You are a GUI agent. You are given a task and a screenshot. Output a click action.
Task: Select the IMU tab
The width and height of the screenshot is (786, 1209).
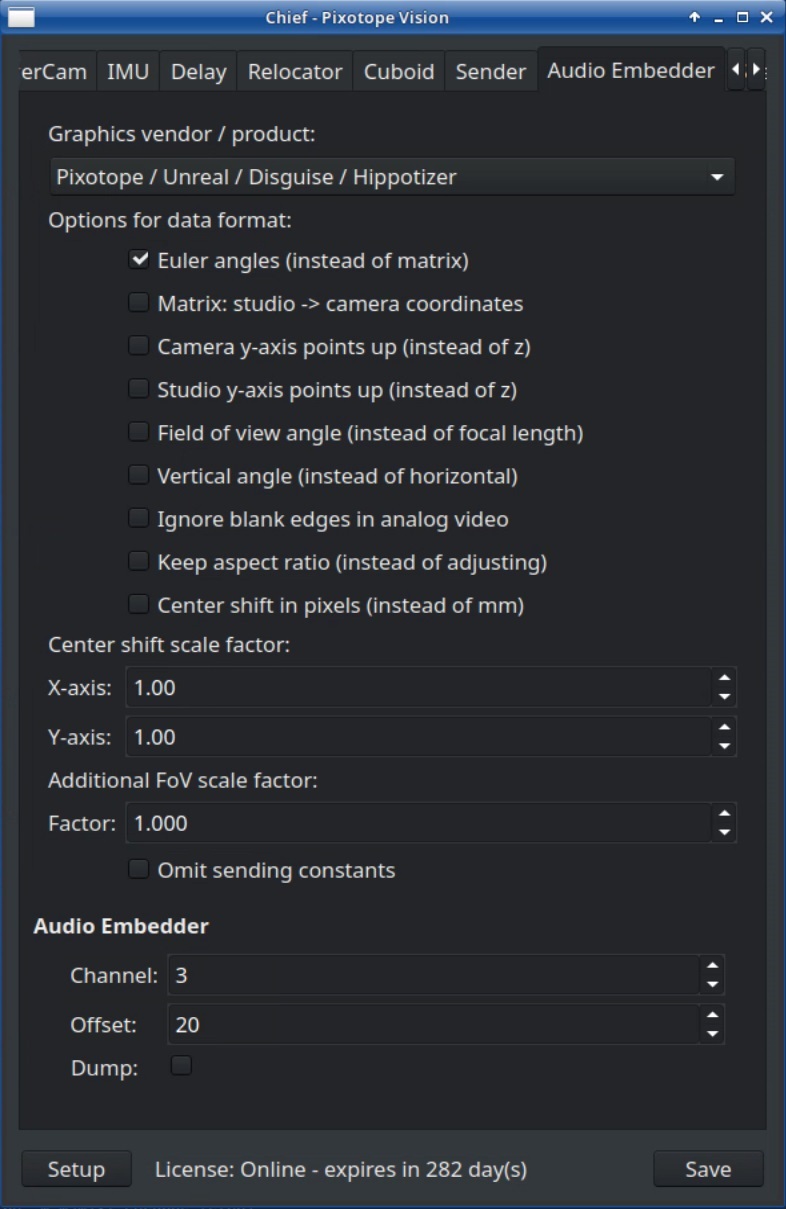pyautogui.click(x=128, y=72)
